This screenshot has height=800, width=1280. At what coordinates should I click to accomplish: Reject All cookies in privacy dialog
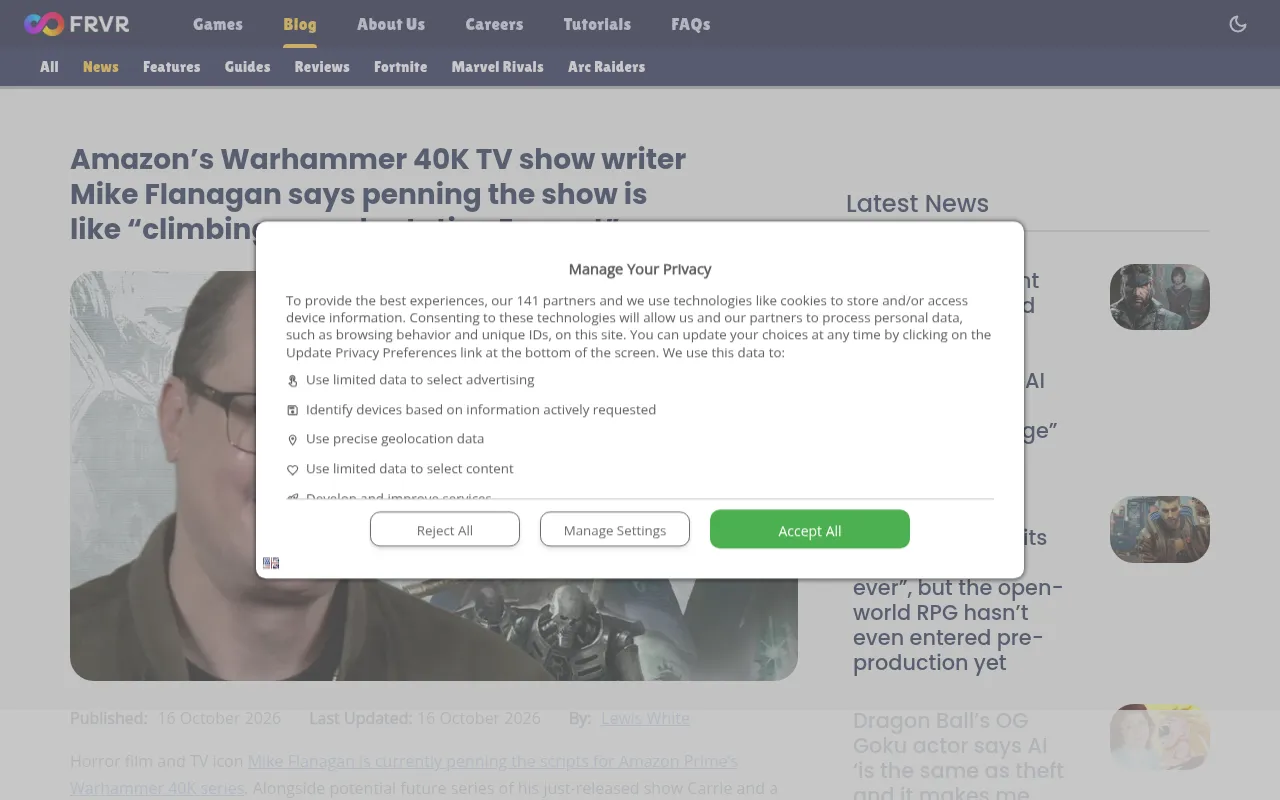click(x=445, y=529)
